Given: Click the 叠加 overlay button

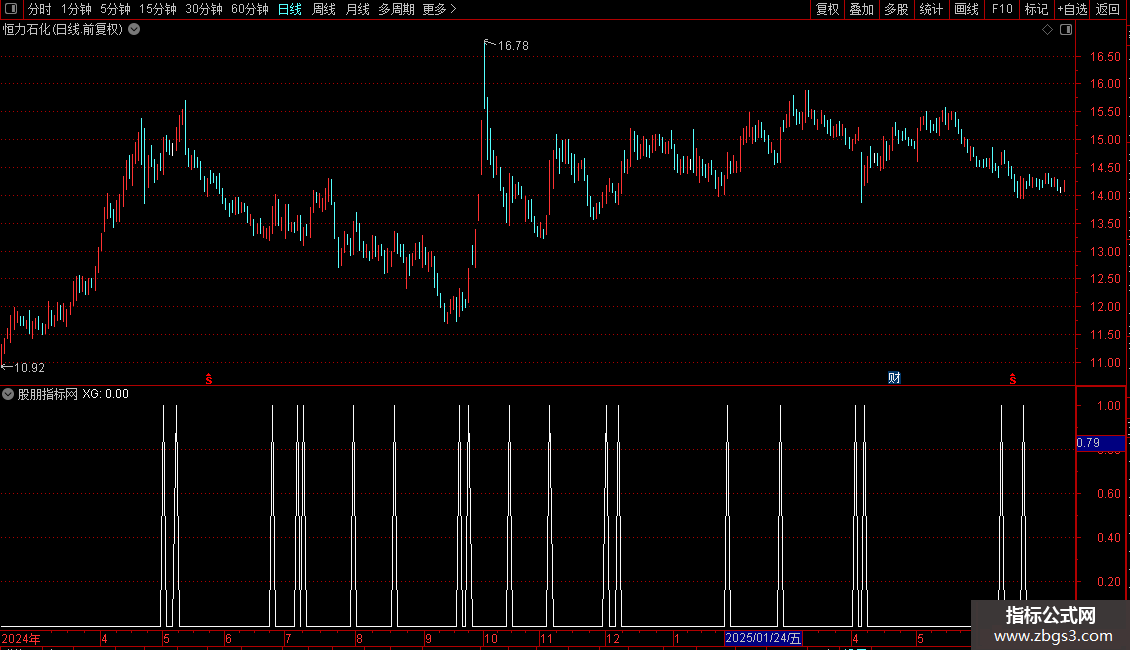Looking at the screenshot, I should 861,9.
